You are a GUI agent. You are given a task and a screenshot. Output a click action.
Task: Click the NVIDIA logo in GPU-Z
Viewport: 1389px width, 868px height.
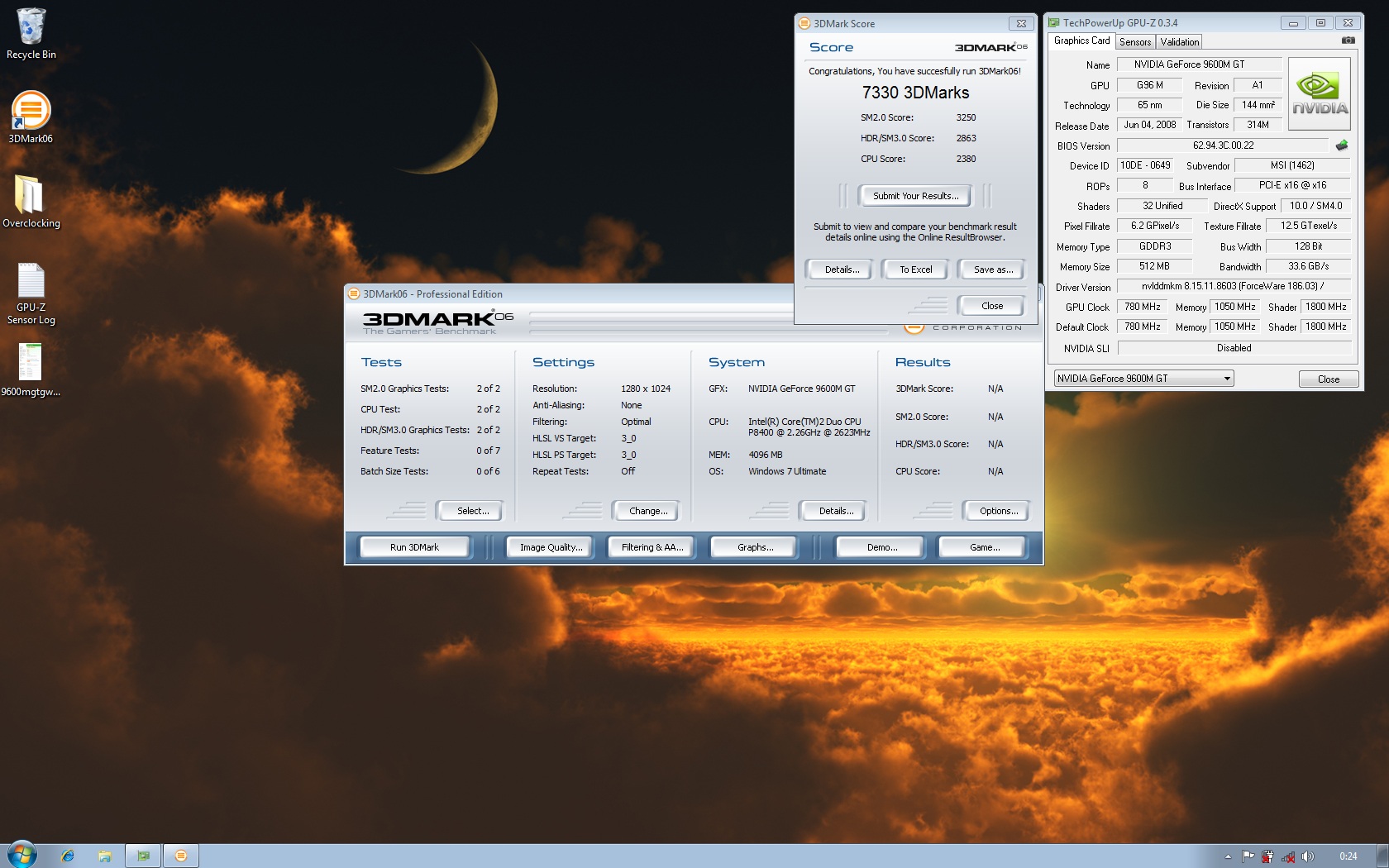point(1320,93)
